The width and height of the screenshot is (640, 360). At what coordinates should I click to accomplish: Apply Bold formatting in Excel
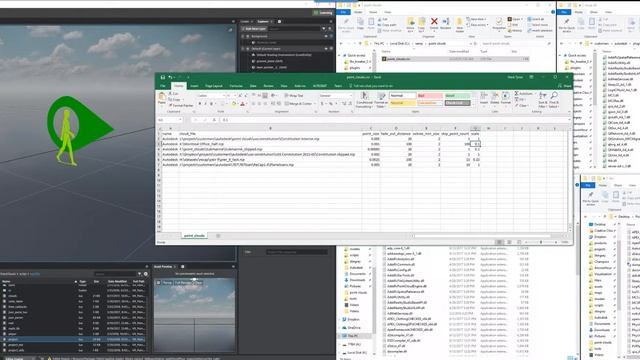tap(200, 104)
